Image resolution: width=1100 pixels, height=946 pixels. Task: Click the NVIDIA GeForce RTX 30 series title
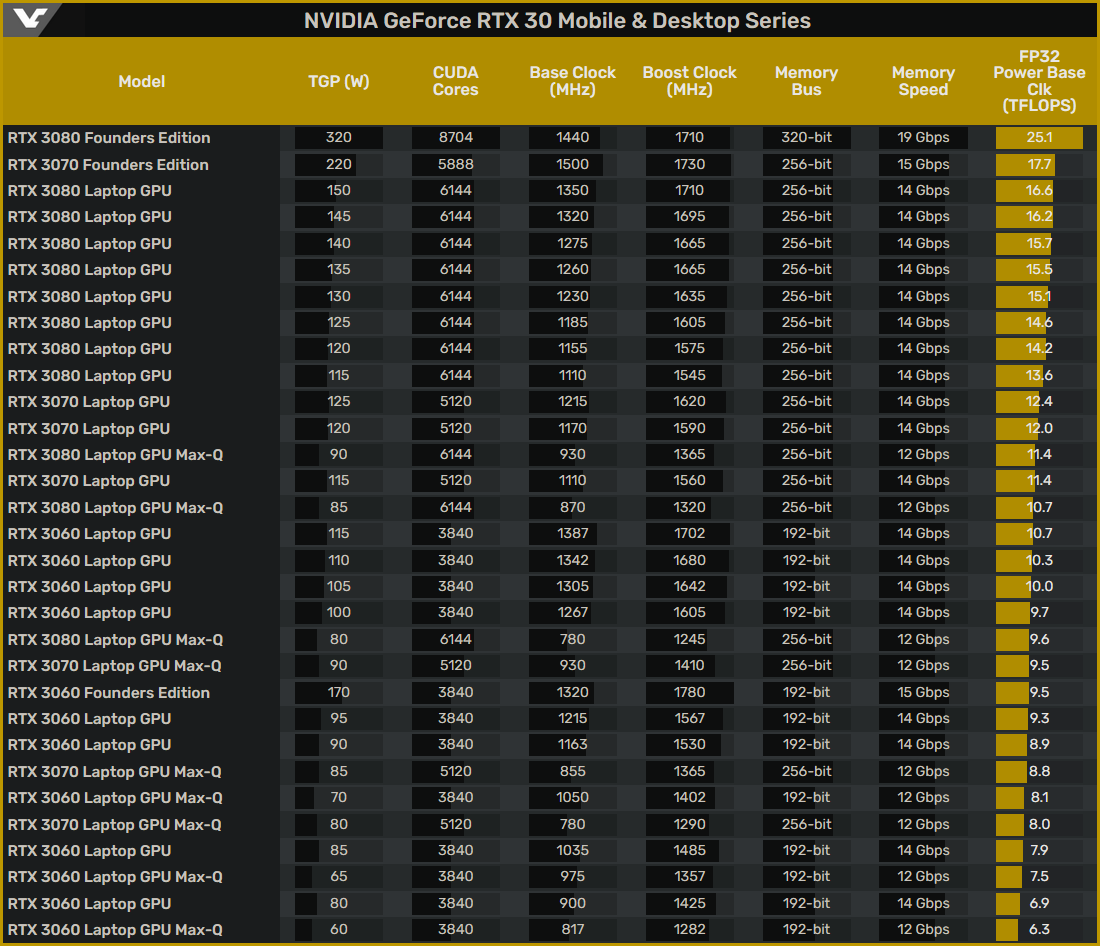(x=557, y=21)
